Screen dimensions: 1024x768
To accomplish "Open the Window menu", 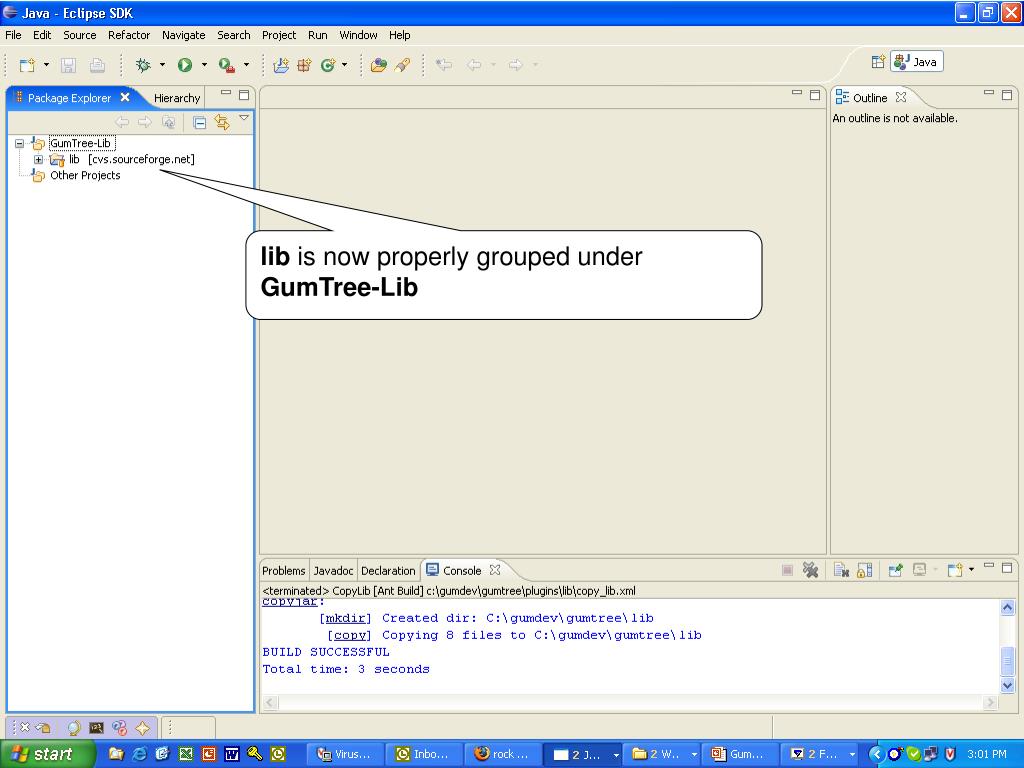I will click(358, 35).
